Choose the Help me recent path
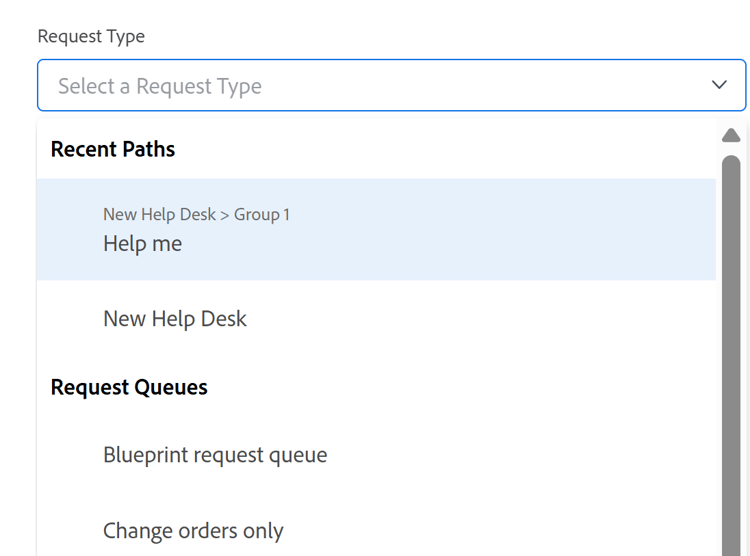The image size is (750, 556). coord(376,230)
